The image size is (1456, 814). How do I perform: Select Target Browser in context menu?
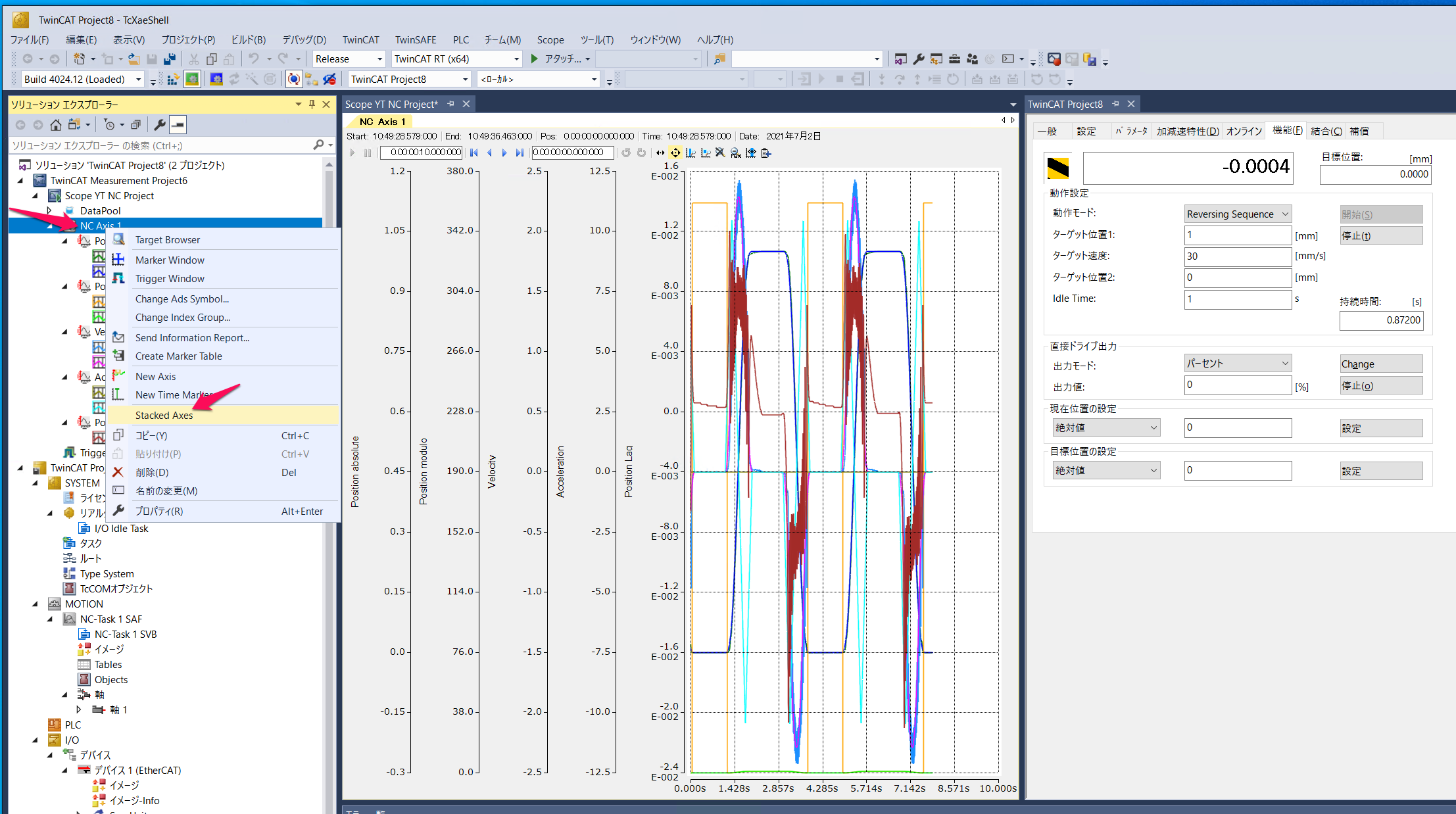[167, 240]
